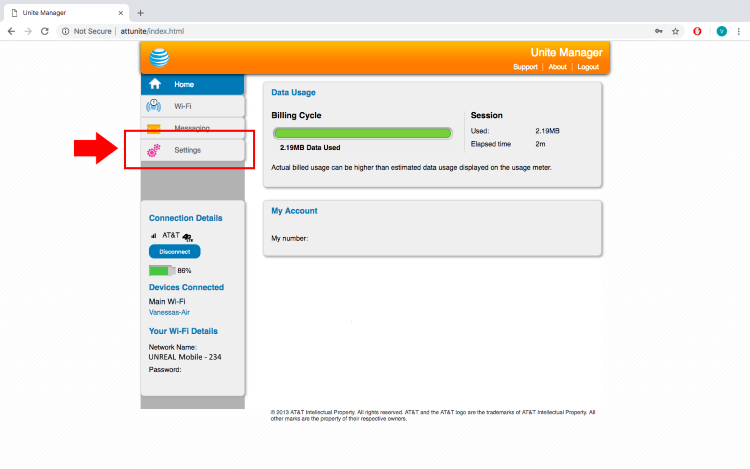
Task: Close the Unite Manager tab
Action: point(121,13)
